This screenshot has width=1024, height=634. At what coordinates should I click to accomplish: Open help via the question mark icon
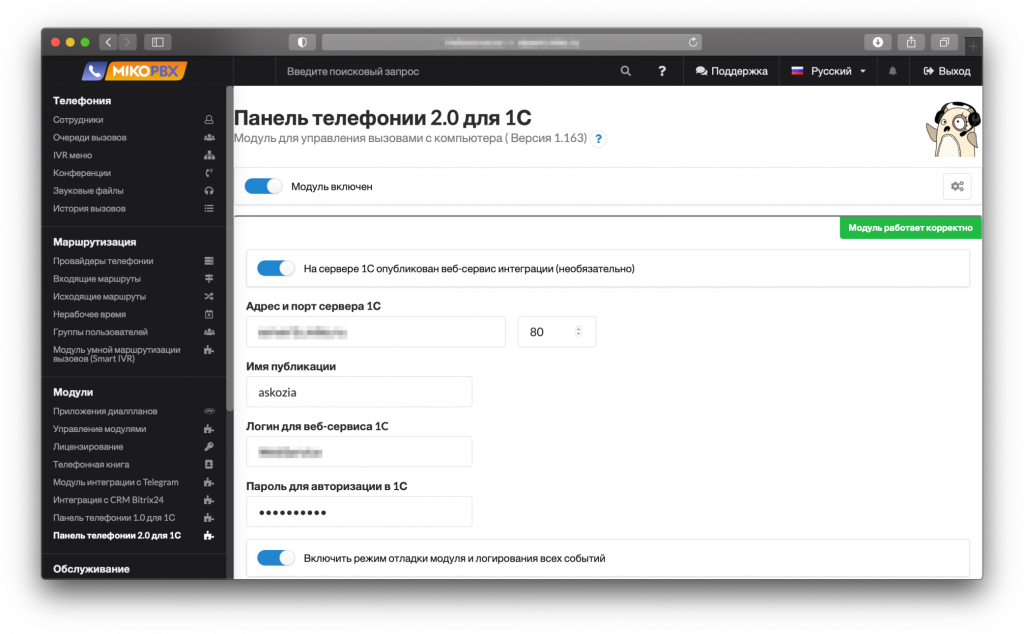coord(661,71)
